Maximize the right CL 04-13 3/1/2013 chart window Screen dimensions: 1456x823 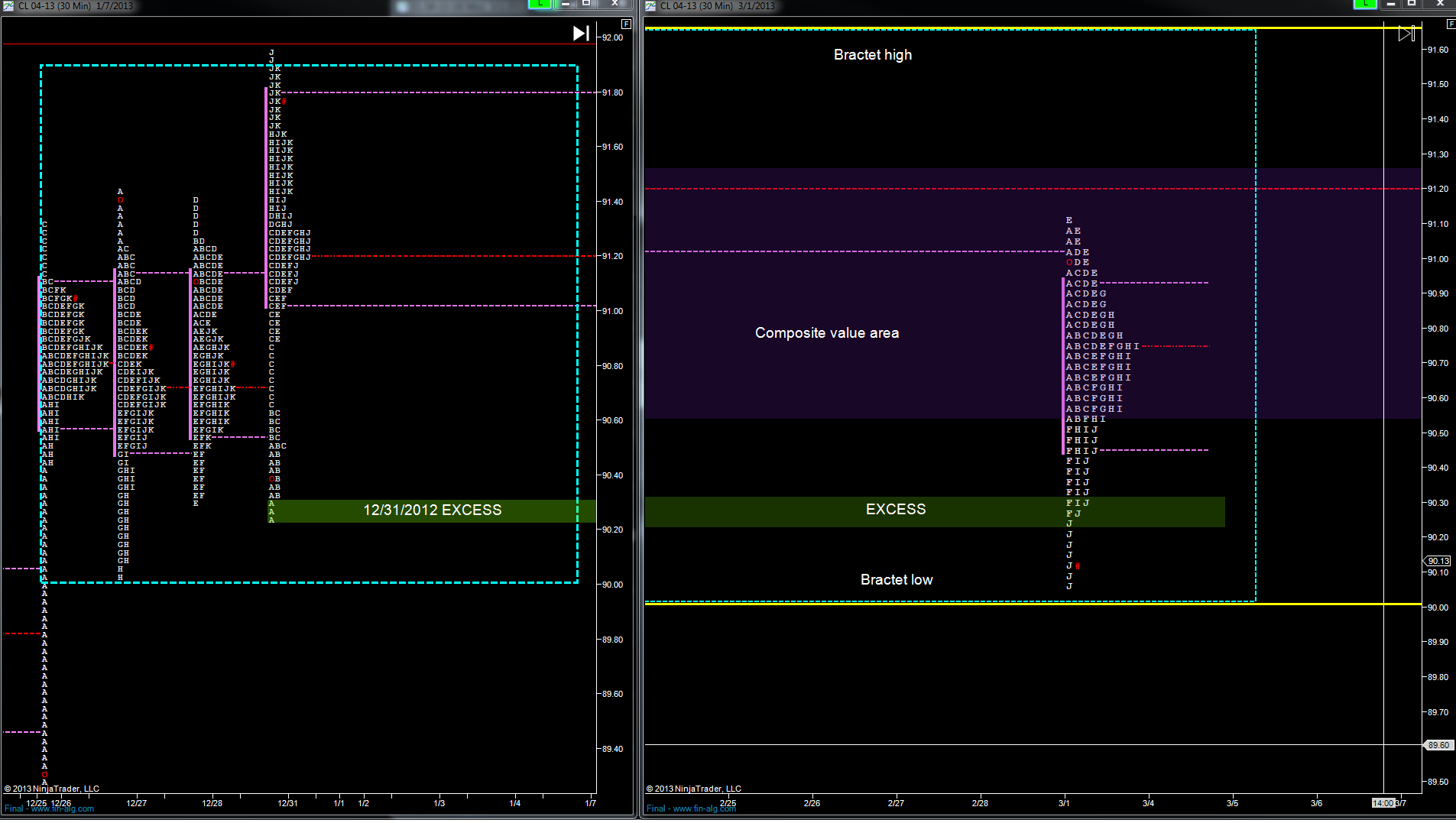tap(1412, 4)
